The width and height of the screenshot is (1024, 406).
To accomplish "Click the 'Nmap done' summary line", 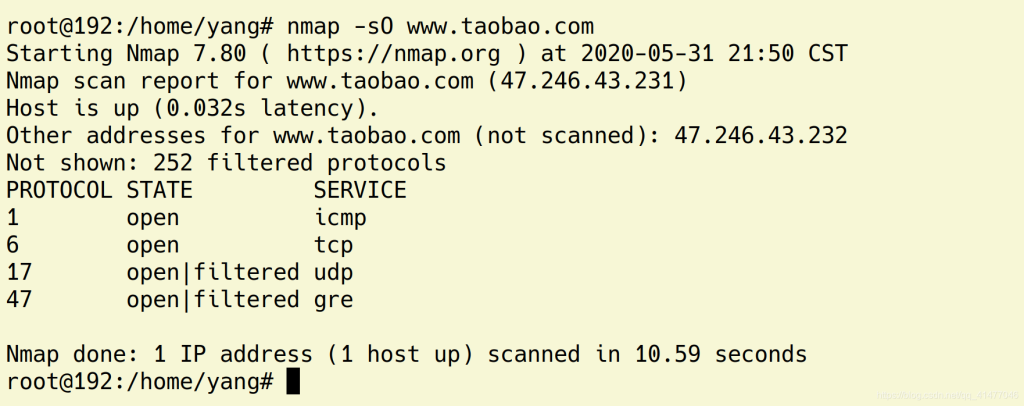I will click(x=407, y=355).
